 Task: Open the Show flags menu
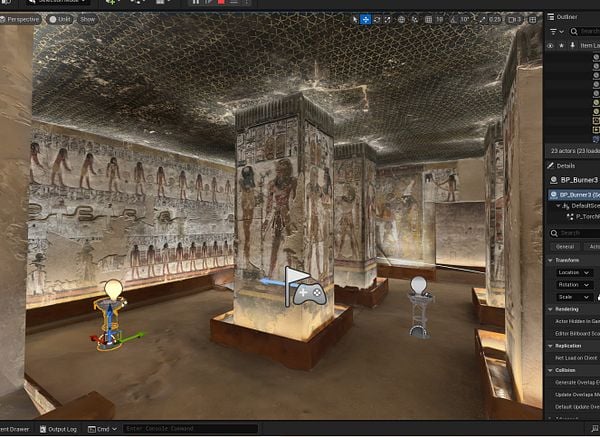tap(87, 19)
